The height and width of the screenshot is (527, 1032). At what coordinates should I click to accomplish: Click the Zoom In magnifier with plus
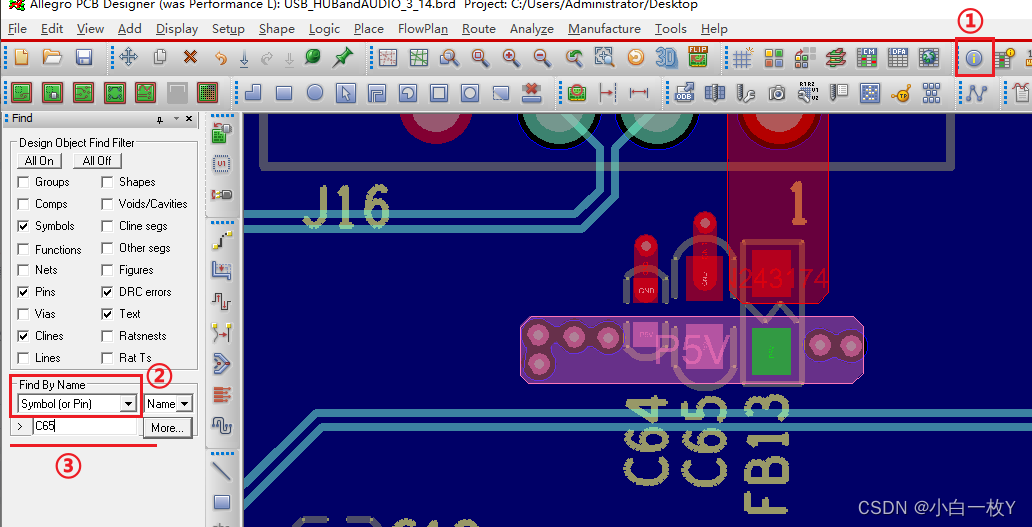pyautogui.click(x=511, y=58)
